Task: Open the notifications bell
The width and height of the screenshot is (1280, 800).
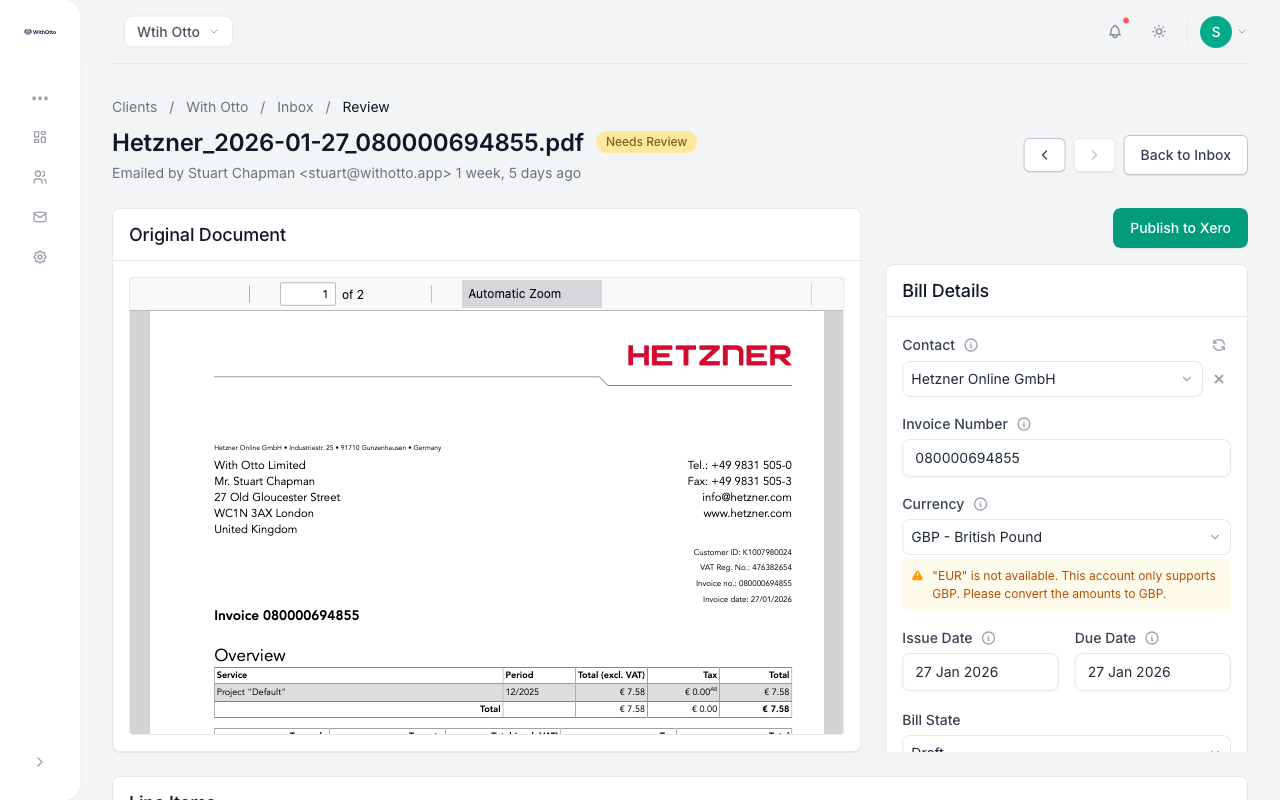Action: point(1115,32)
